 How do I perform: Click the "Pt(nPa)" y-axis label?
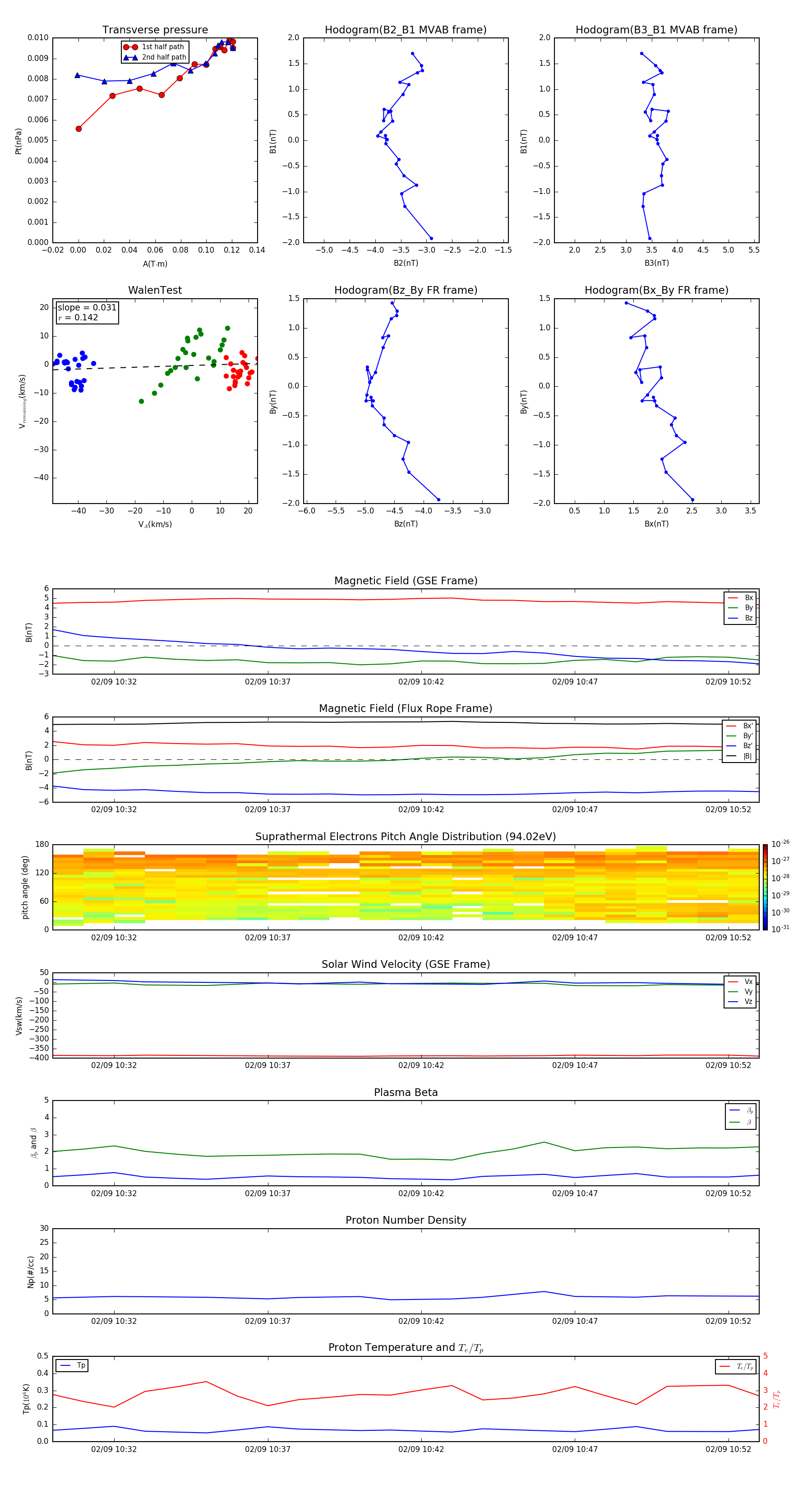[x=18, y=141]
